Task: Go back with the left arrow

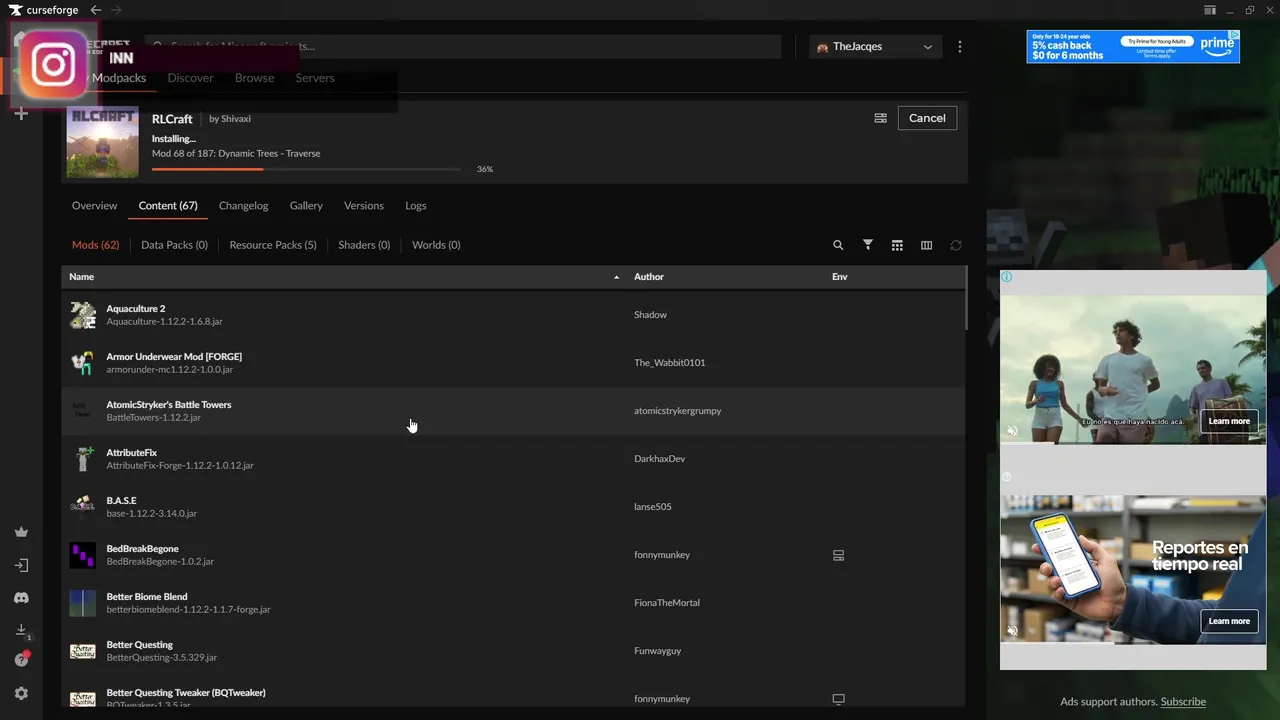Action: [96, 10]
